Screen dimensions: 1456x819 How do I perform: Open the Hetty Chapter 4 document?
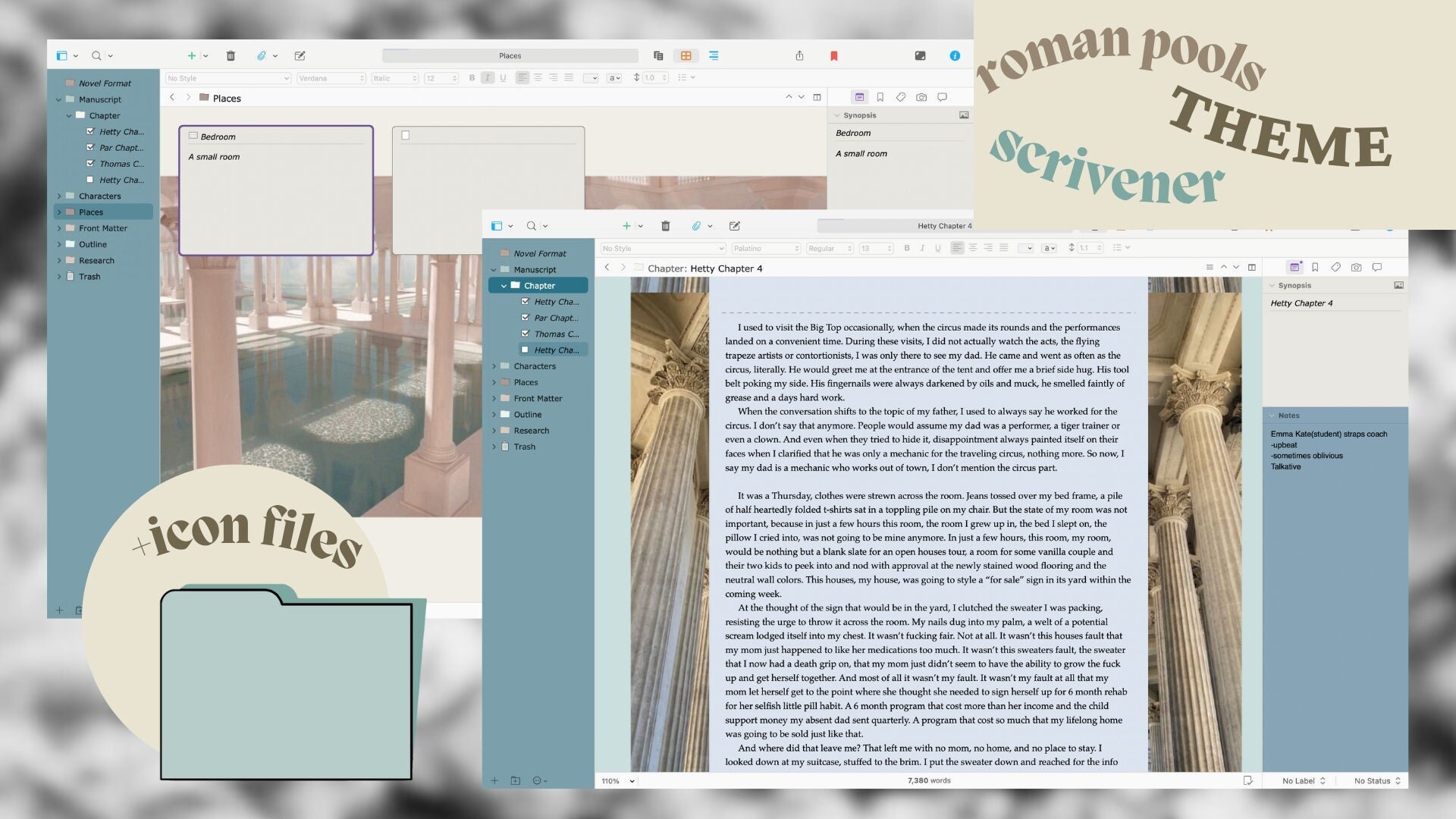click(x=556, y=350)
